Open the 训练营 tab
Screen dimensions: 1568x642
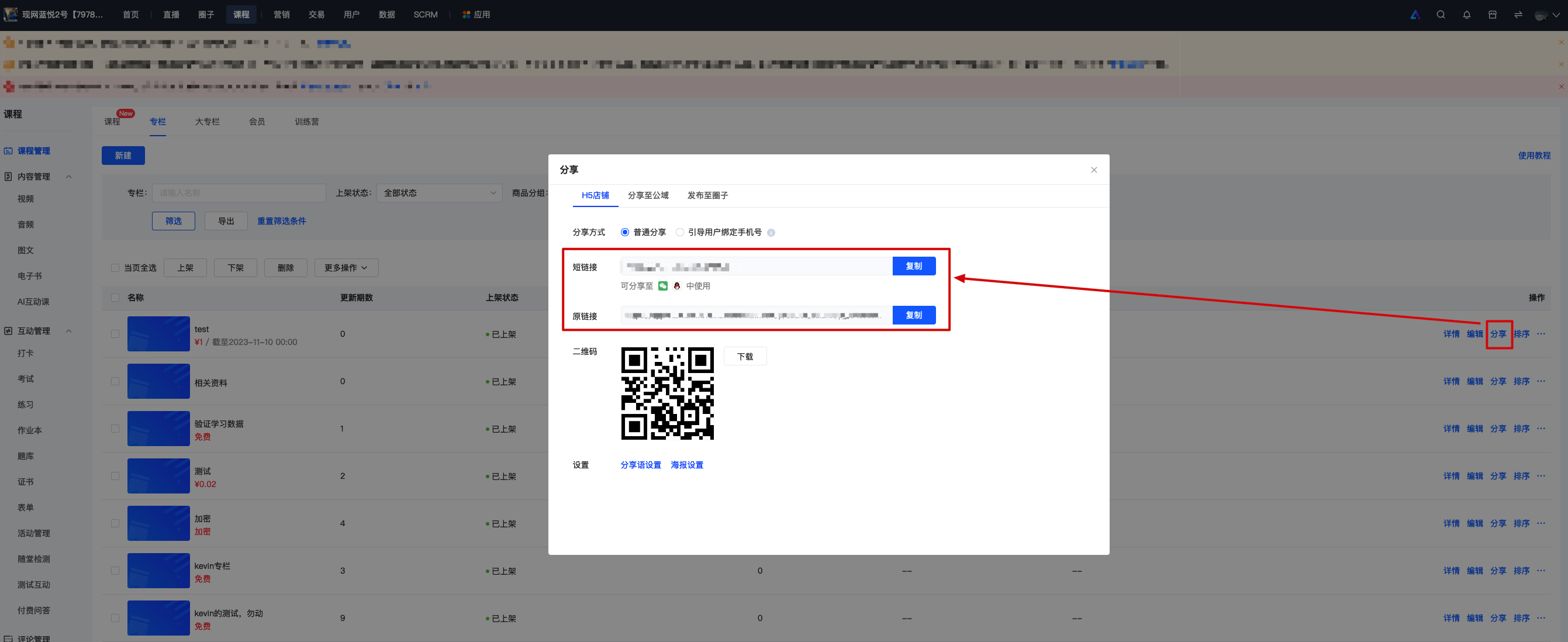(307, 122)
